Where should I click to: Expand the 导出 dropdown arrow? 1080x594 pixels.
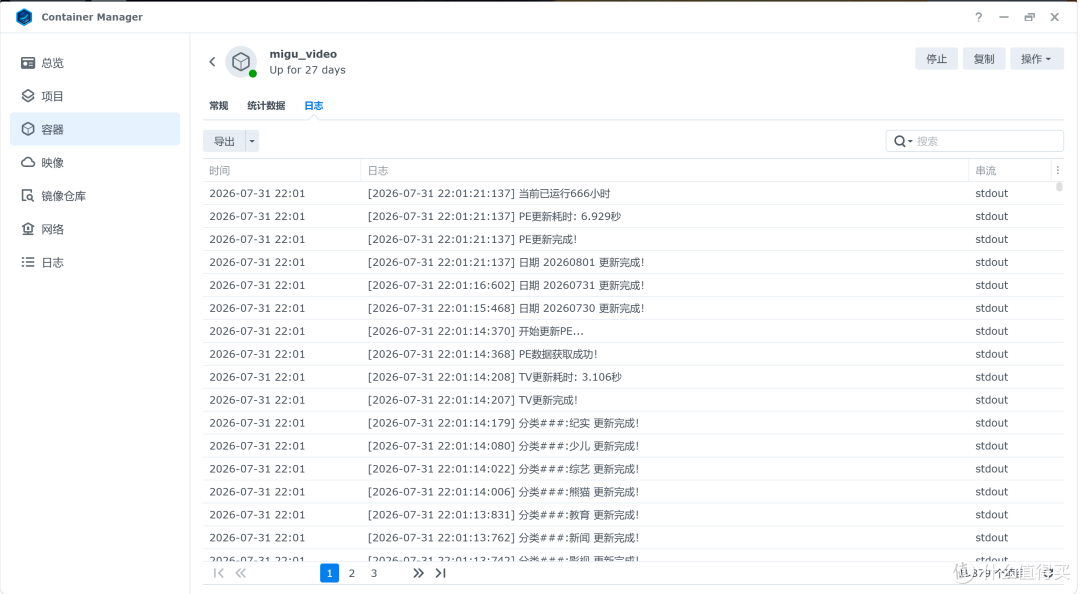tap(252, 141)
